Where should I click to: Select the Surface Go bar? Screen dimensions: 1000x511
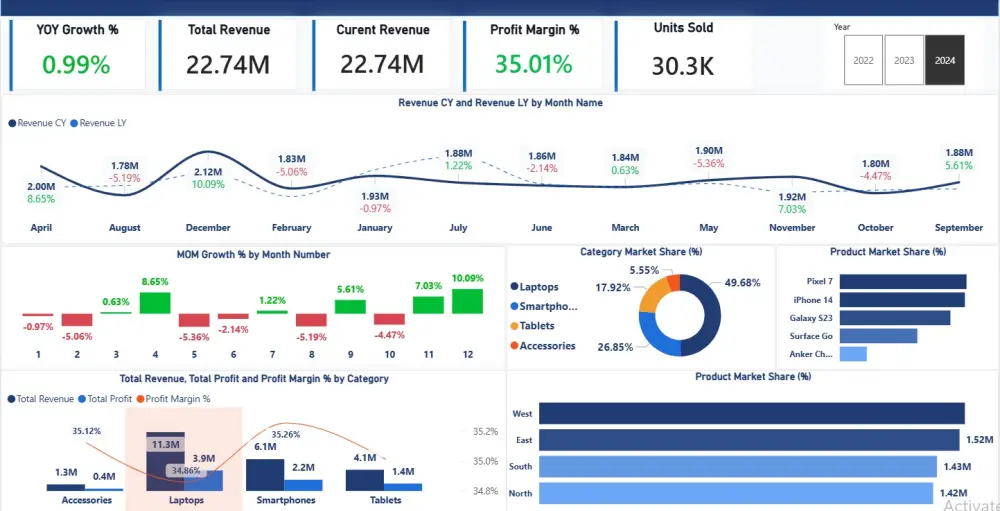[878, 336]
